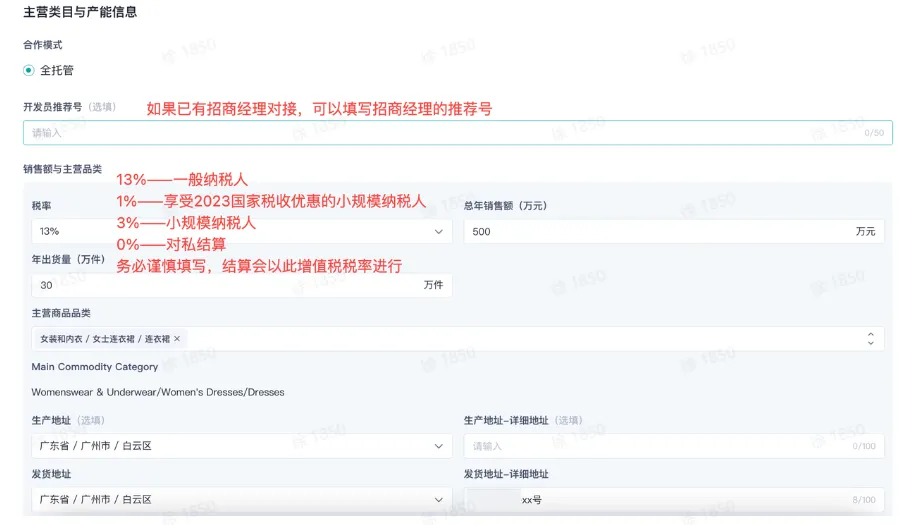Click the 发货地址-详细地址 field with xx号

[674, 499]
